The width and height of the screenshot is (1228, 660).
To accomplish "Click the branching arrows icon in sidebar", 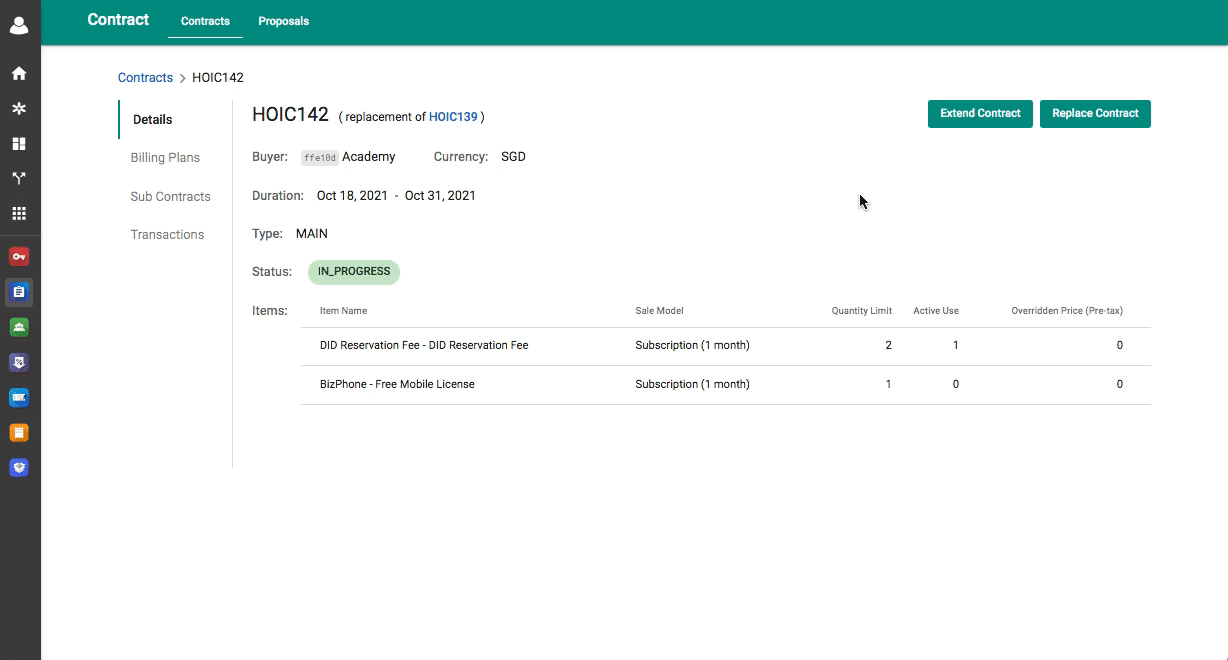I will [x=19, y=178].
